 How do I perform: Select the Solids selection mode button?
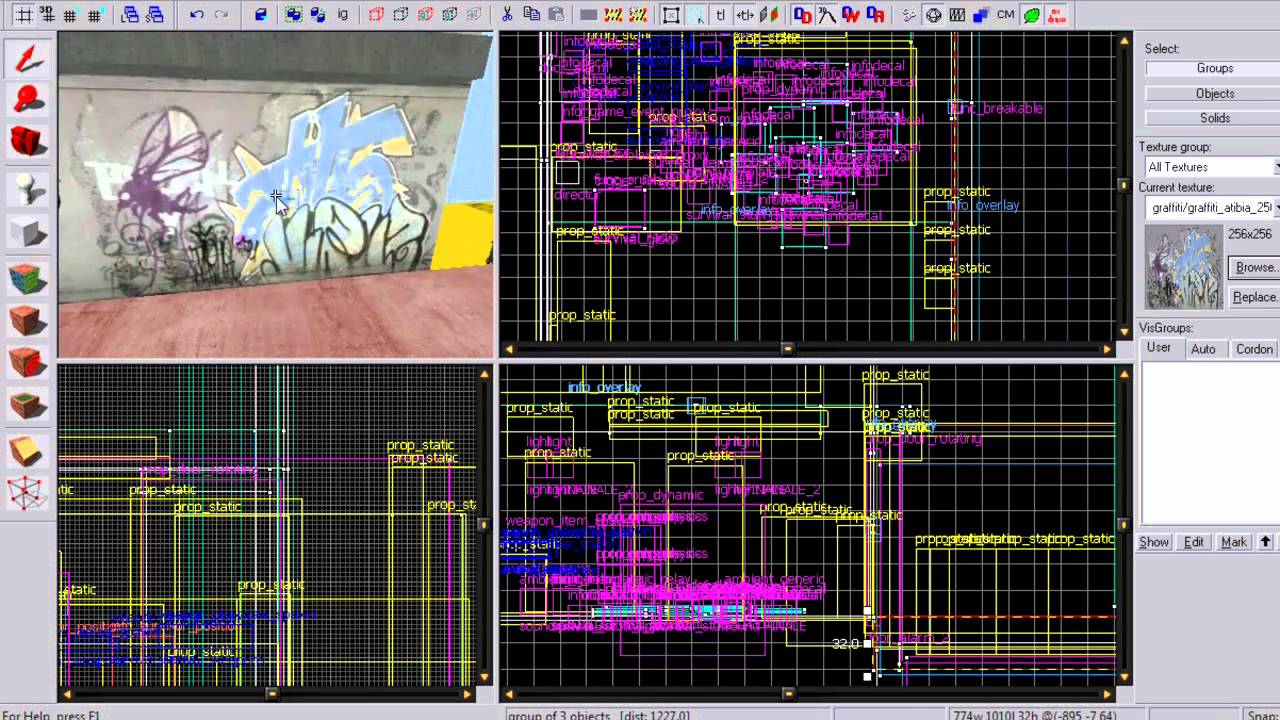click(1215, 118)
